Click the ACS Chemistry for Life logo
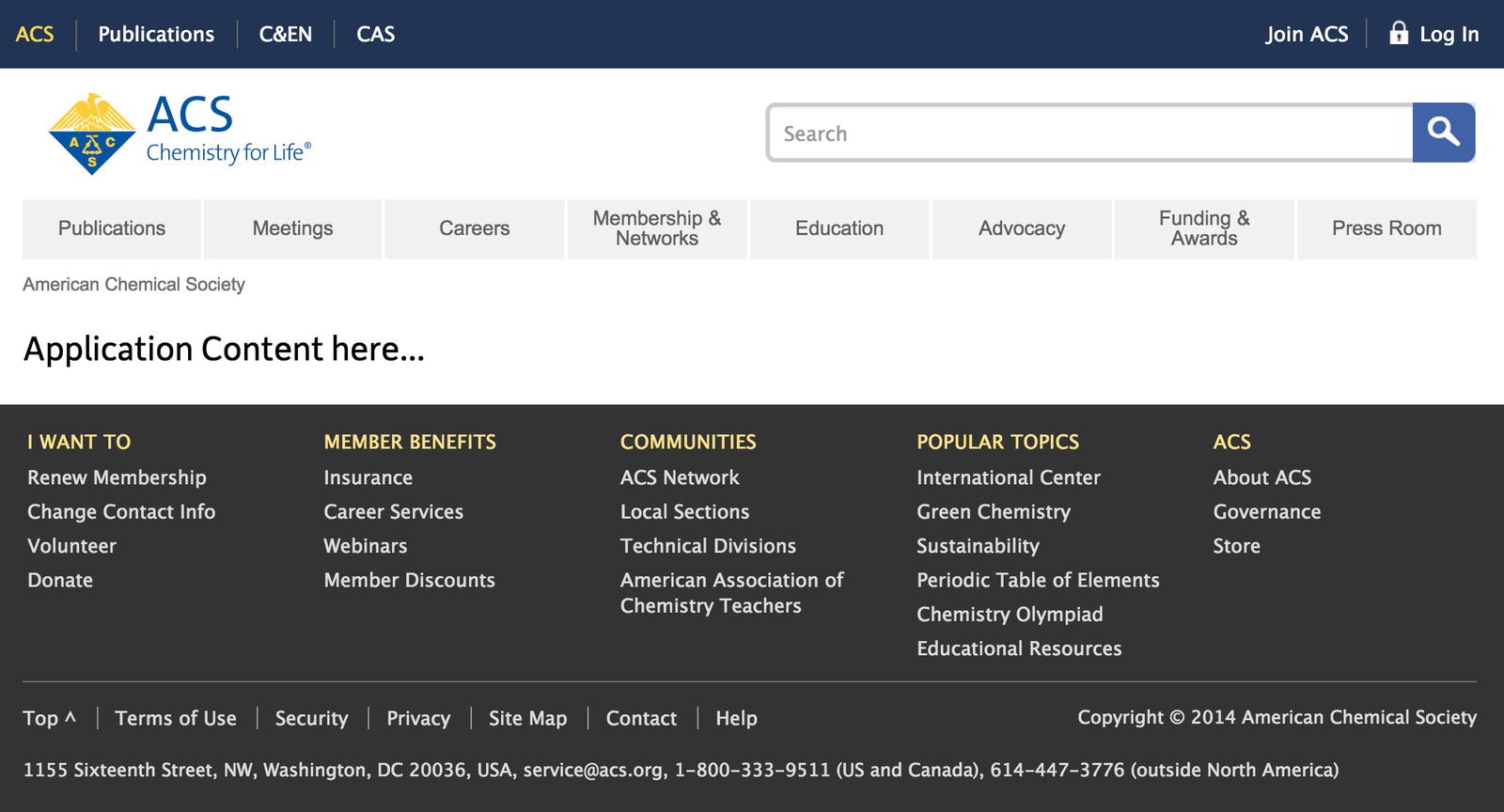1504x812 pixels. coord(180,133)
